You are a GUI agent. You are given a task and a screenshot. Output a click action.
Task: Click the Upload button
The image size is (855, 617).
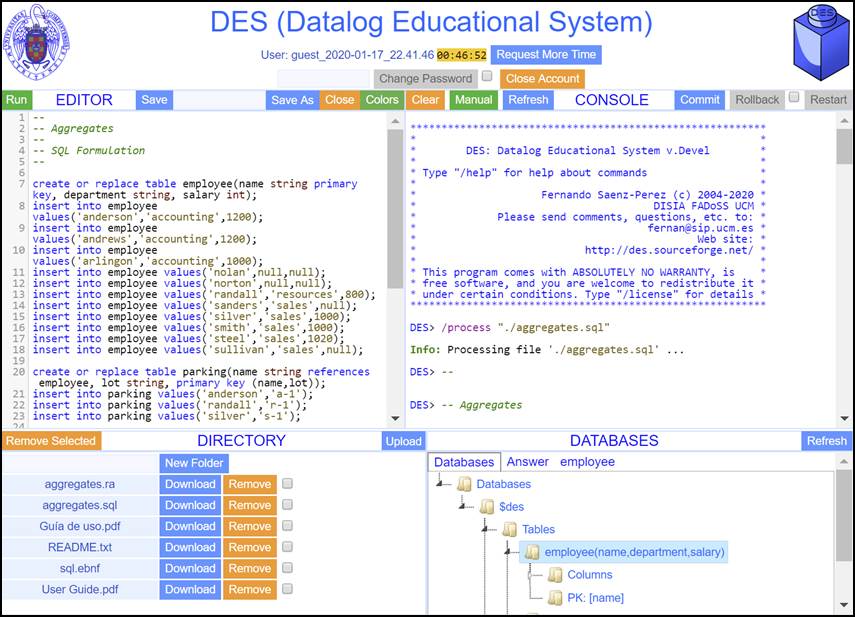[x=404, y=441]
